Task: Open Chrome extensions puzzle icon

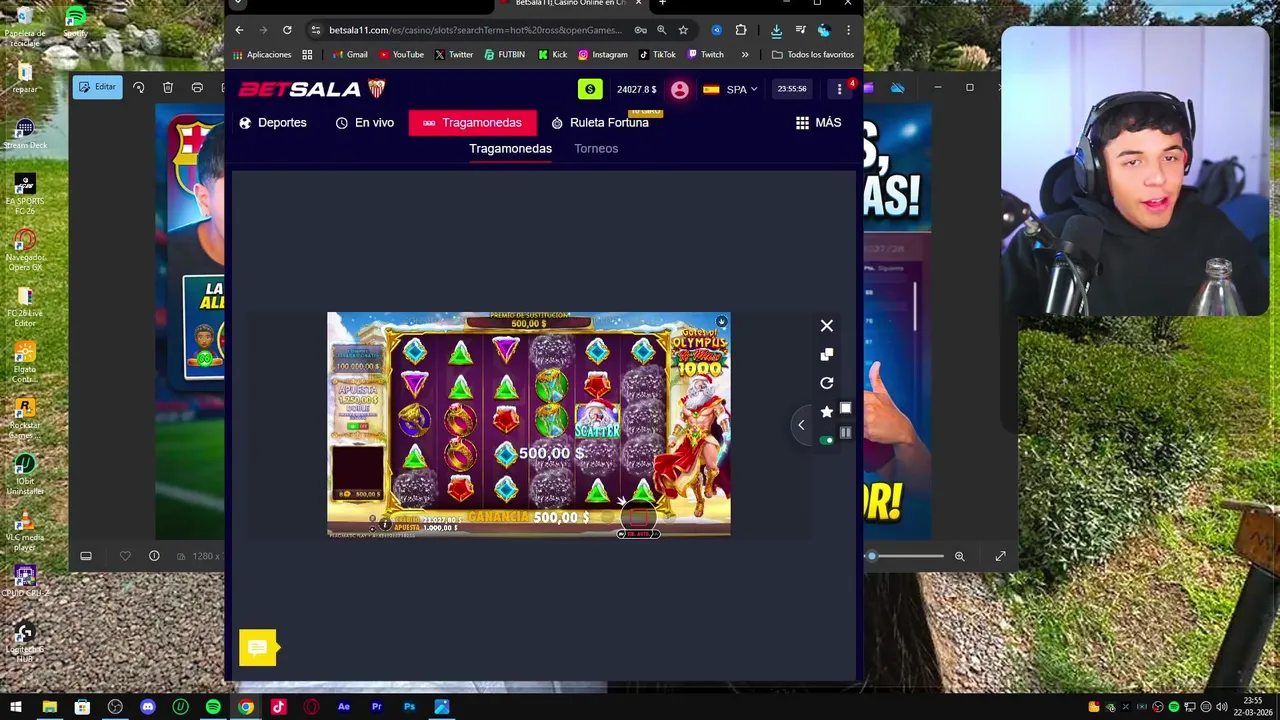Action: coord(741,30)
